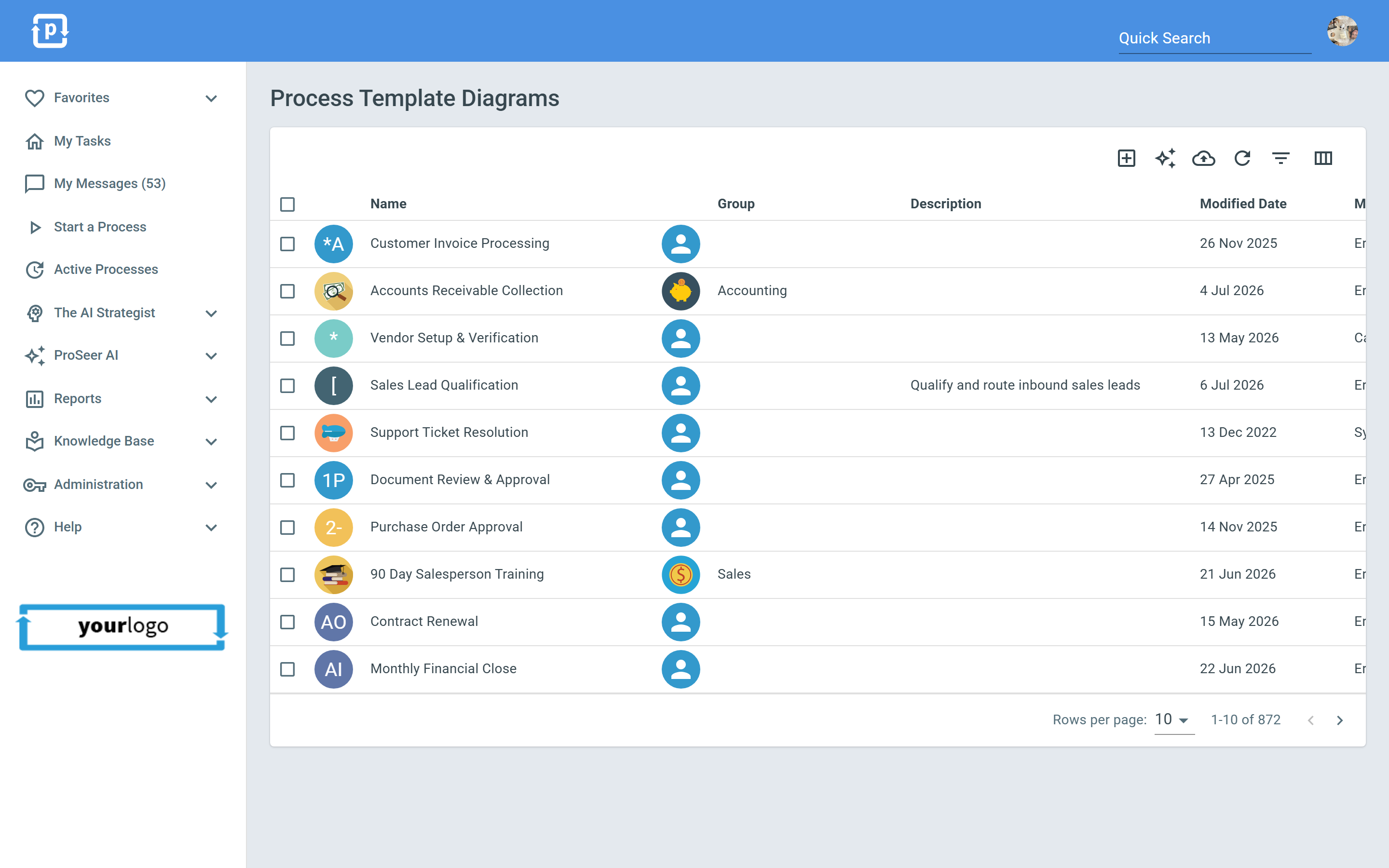
Task: Click the Contract Renewal AO icon
Action: [333, 622]
